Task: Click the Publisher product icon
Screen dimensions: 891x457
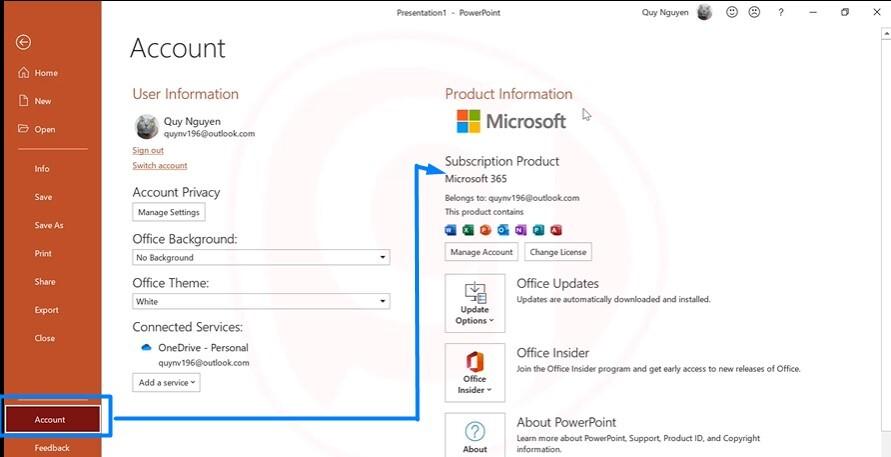Action: point(538,230)
